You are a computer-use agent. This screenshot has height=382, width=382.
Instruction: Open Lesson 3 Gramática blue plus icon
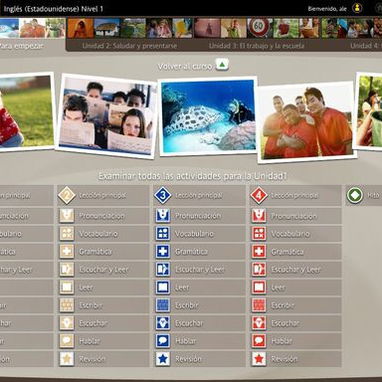tap(163, 252)
